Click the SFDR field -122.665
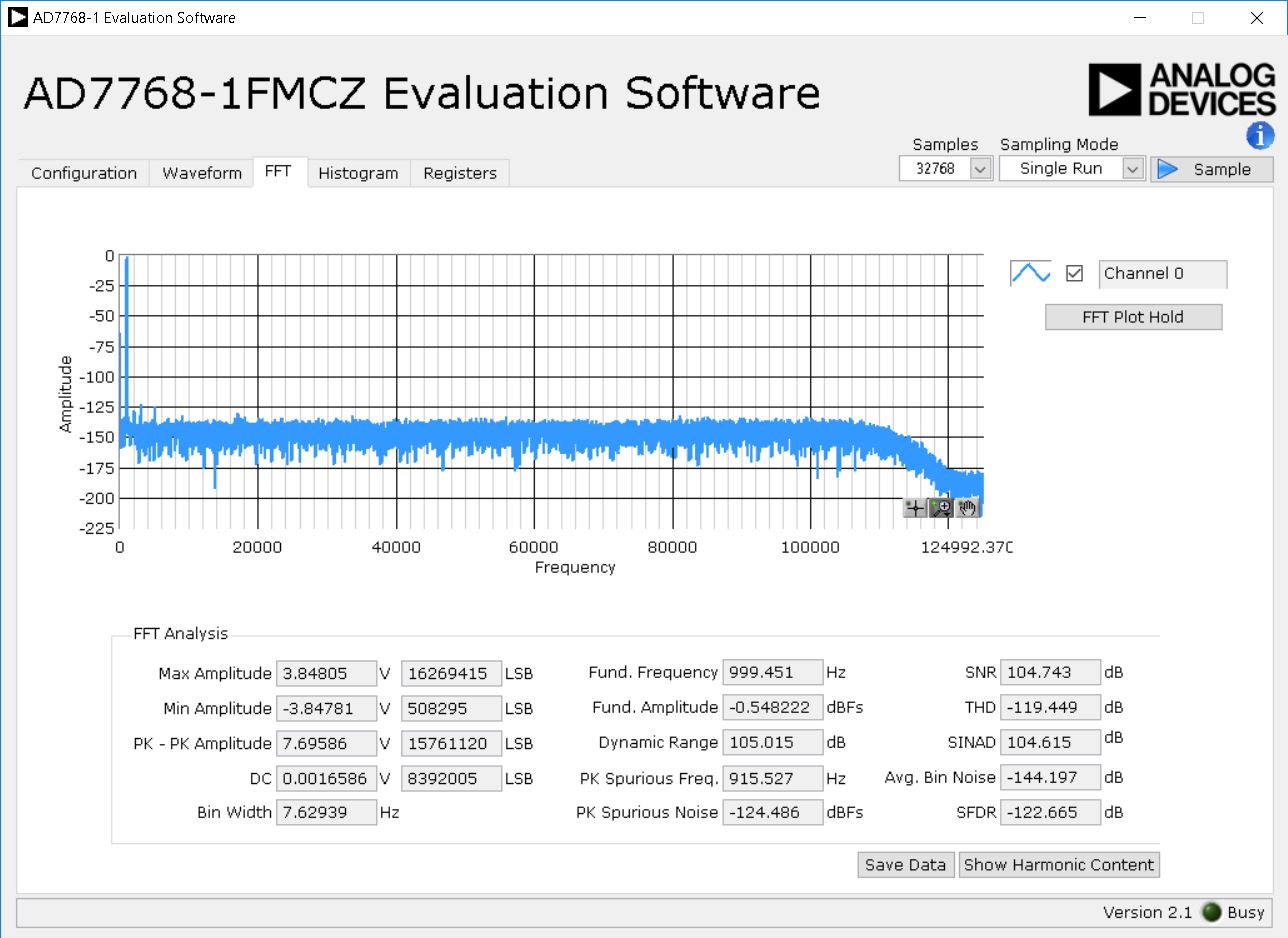1288x938 pixels. click(x=1050, y=812)
